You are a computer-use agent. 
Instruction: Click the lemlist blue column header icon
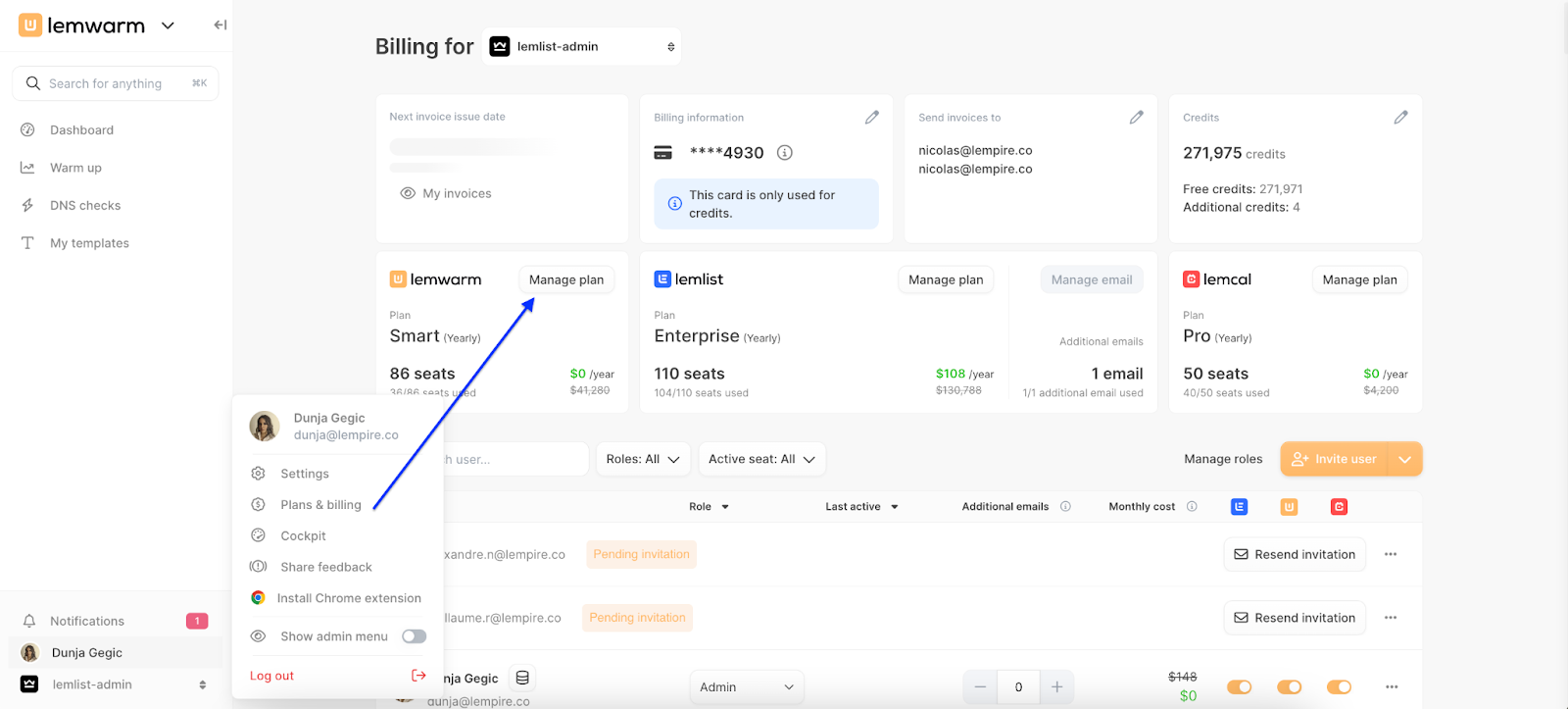(1240, 507)
